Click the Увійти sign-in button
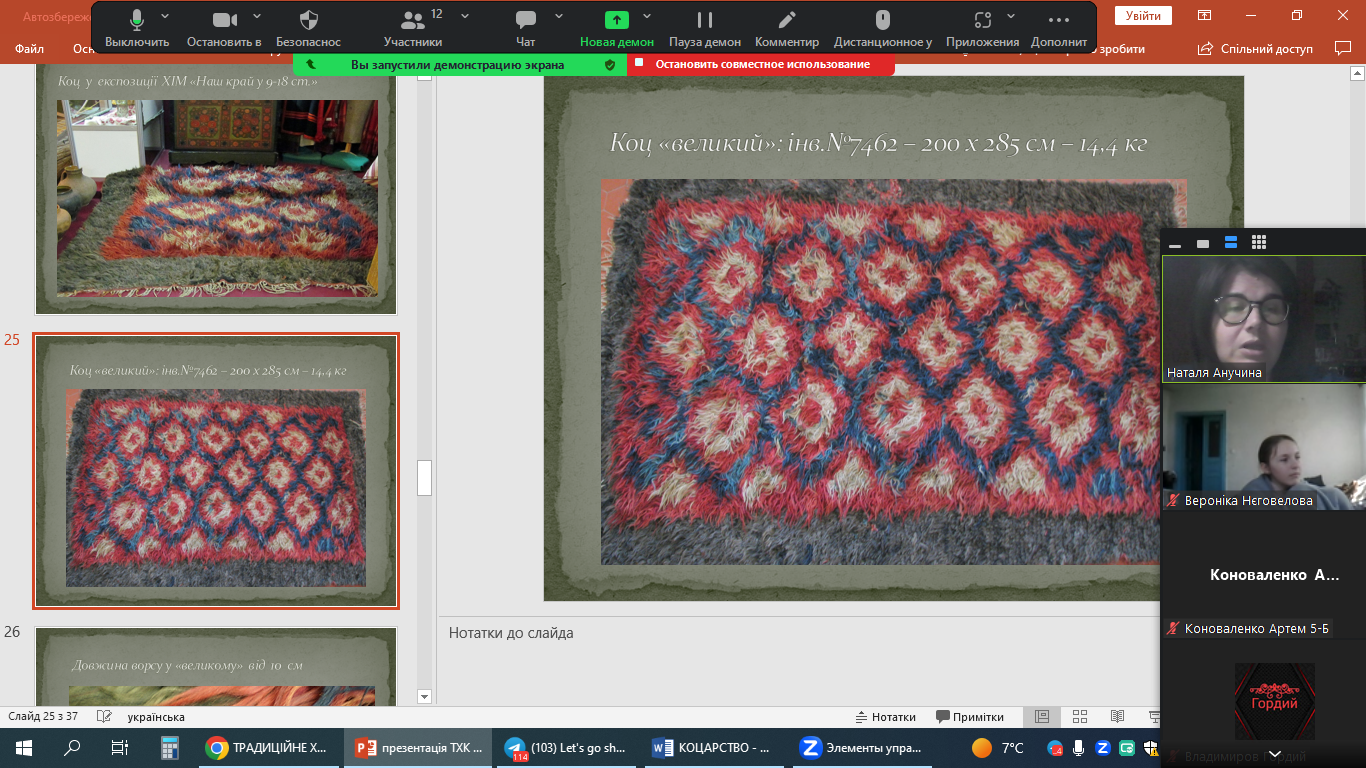 point(1143,15)
